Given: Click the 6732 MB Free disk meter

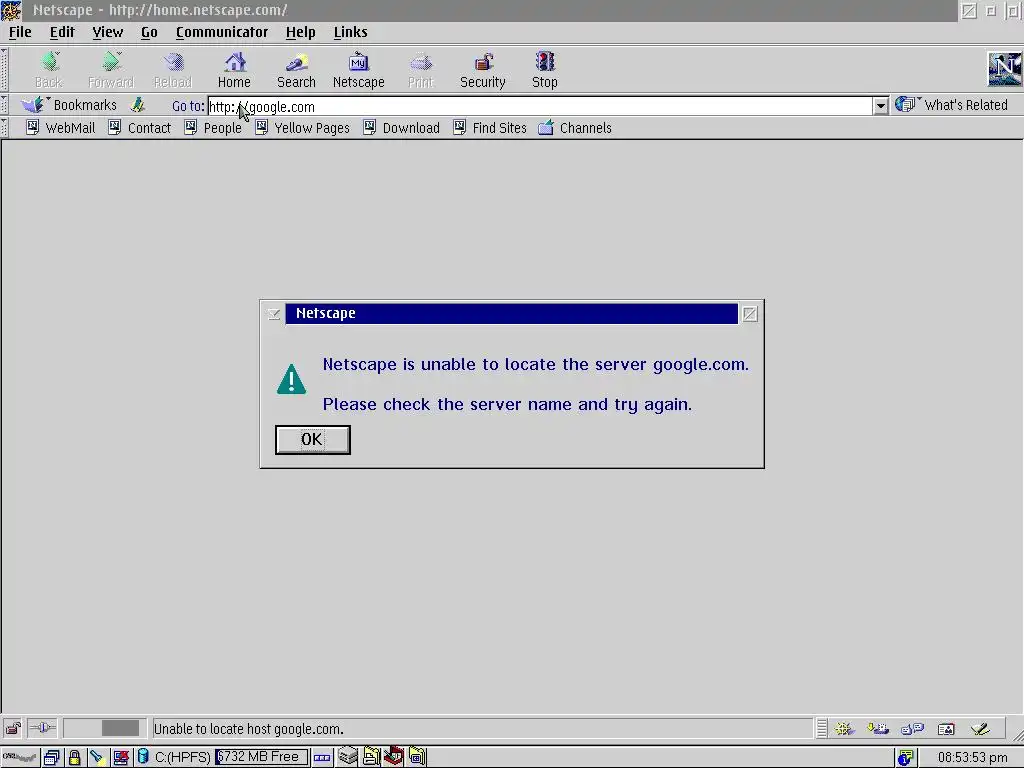Looking at the screenshot, I should (x=261, y=757).
